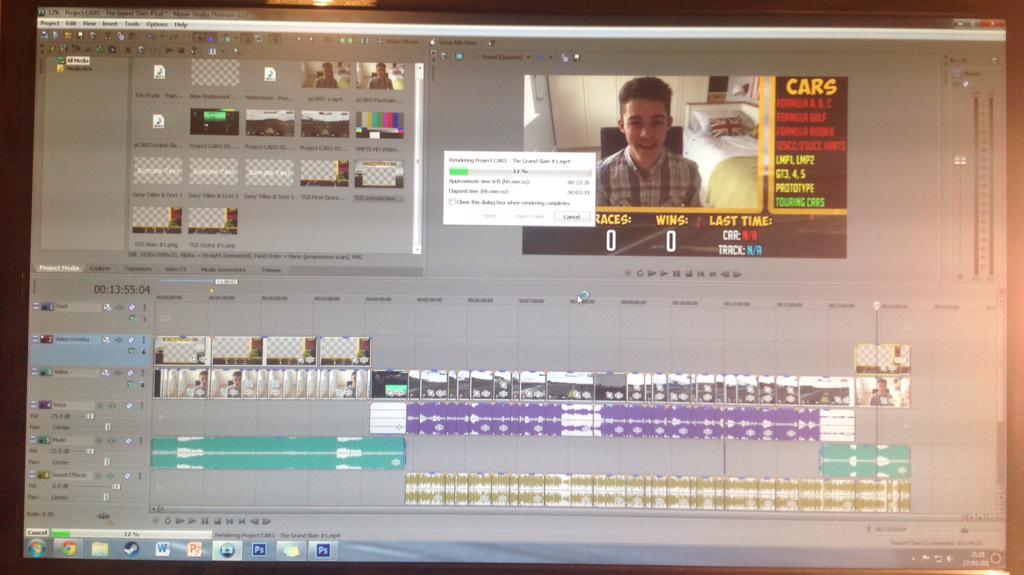Collapse the Video track header

point(35,372)
